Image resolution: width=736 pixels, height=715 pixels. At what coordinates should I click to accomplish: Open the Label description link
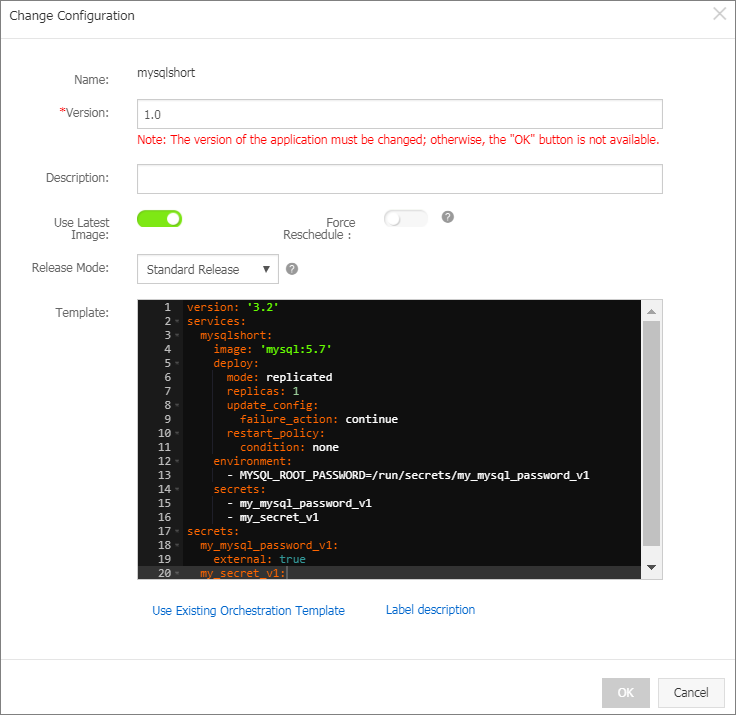[430, 609]
